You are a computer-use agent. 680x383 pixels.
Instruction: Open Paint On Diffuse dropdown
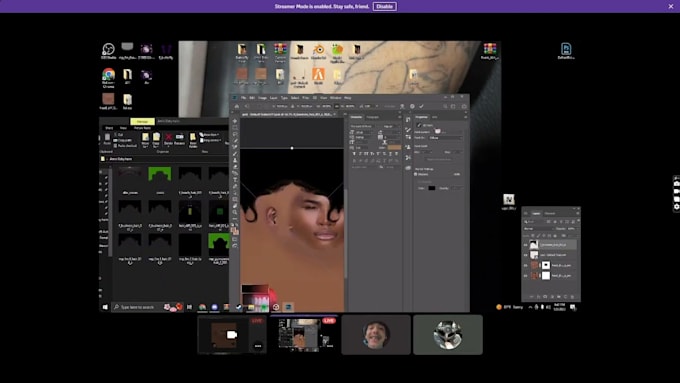(445, 138)
